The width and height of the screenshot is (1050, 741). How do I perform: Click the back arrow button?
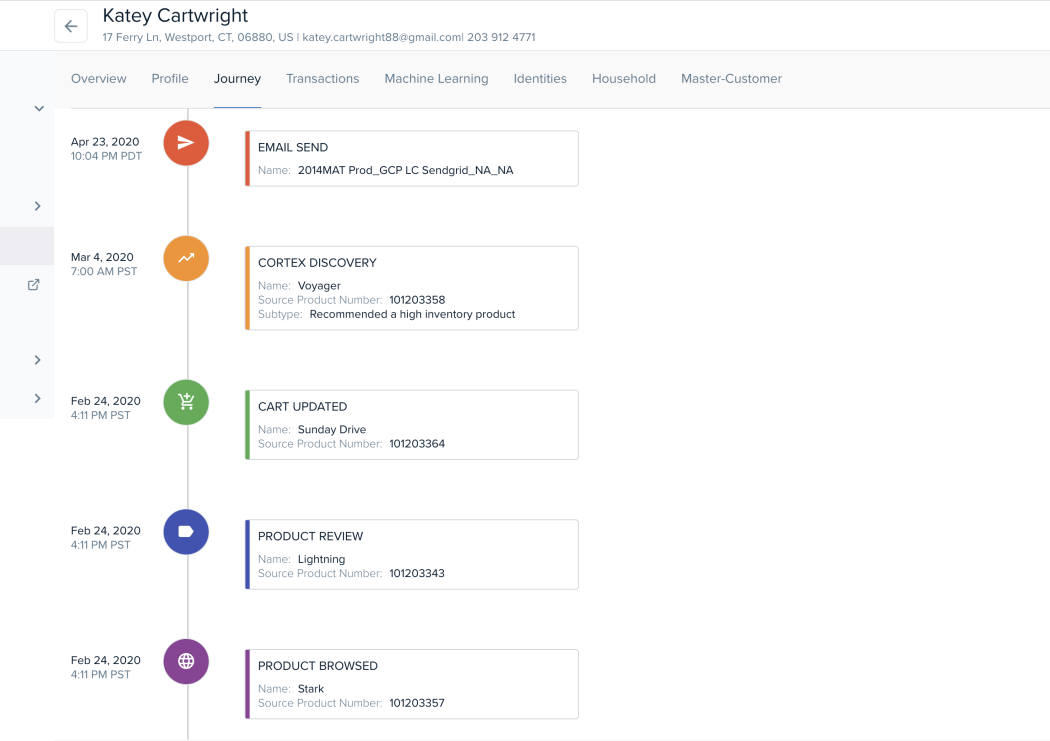tap(71, 27)
